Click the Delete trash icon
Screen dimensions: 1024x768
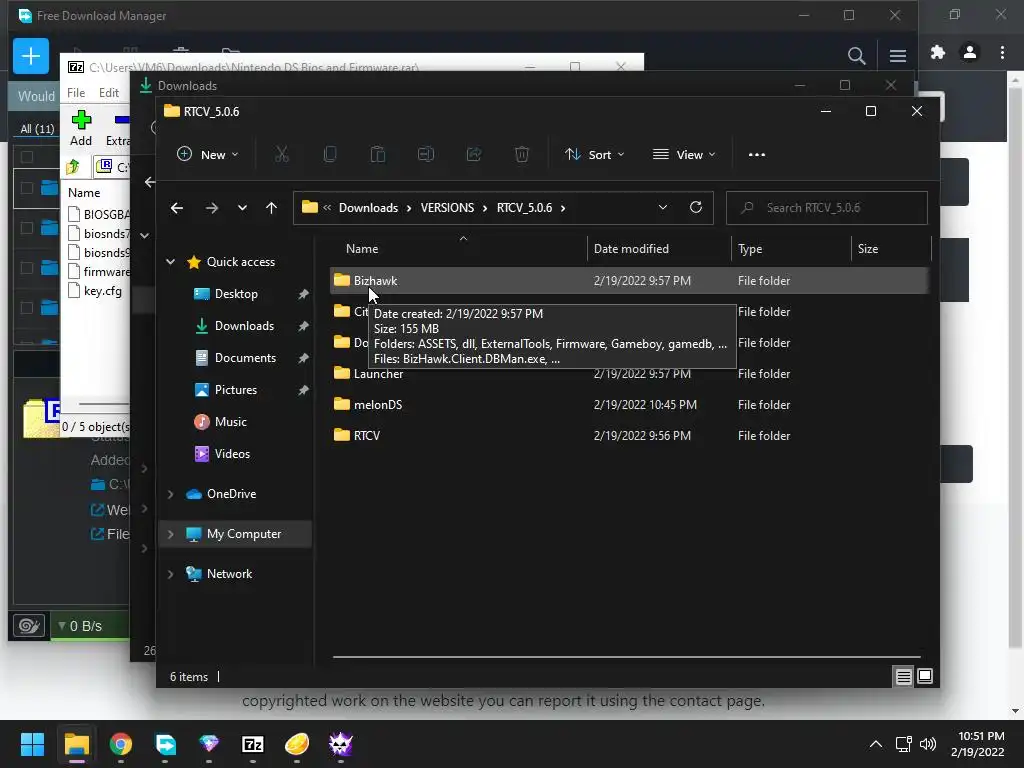point(522,155)
